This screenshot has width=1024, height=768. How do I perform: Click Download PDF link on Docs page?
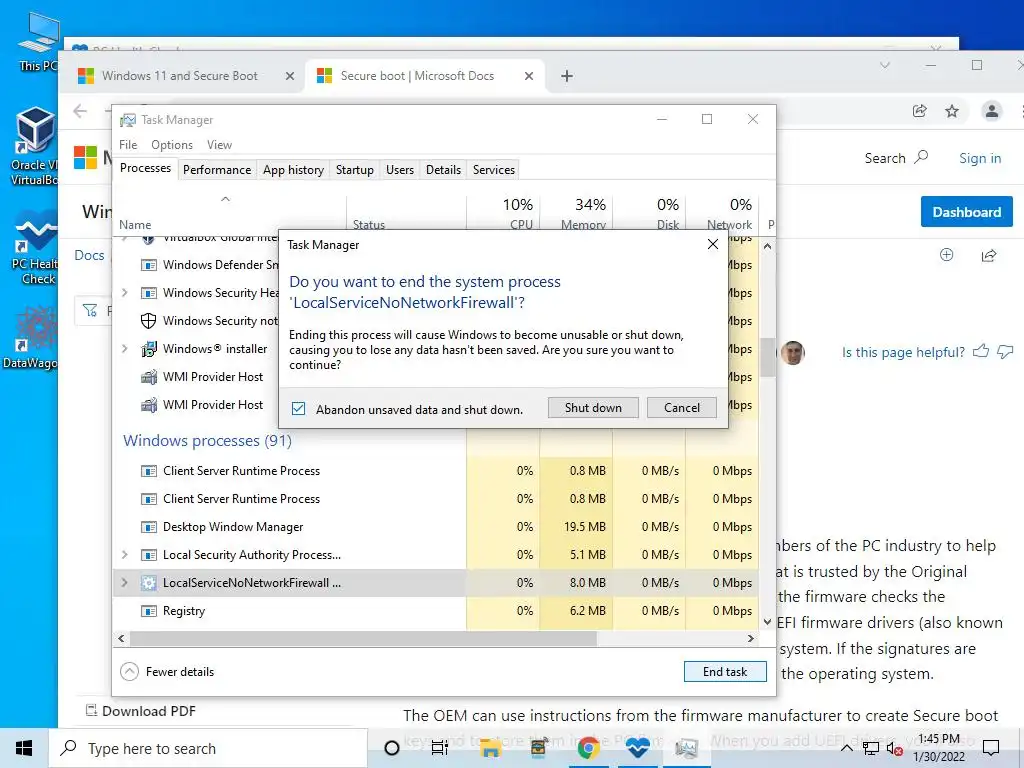point(141,711)
